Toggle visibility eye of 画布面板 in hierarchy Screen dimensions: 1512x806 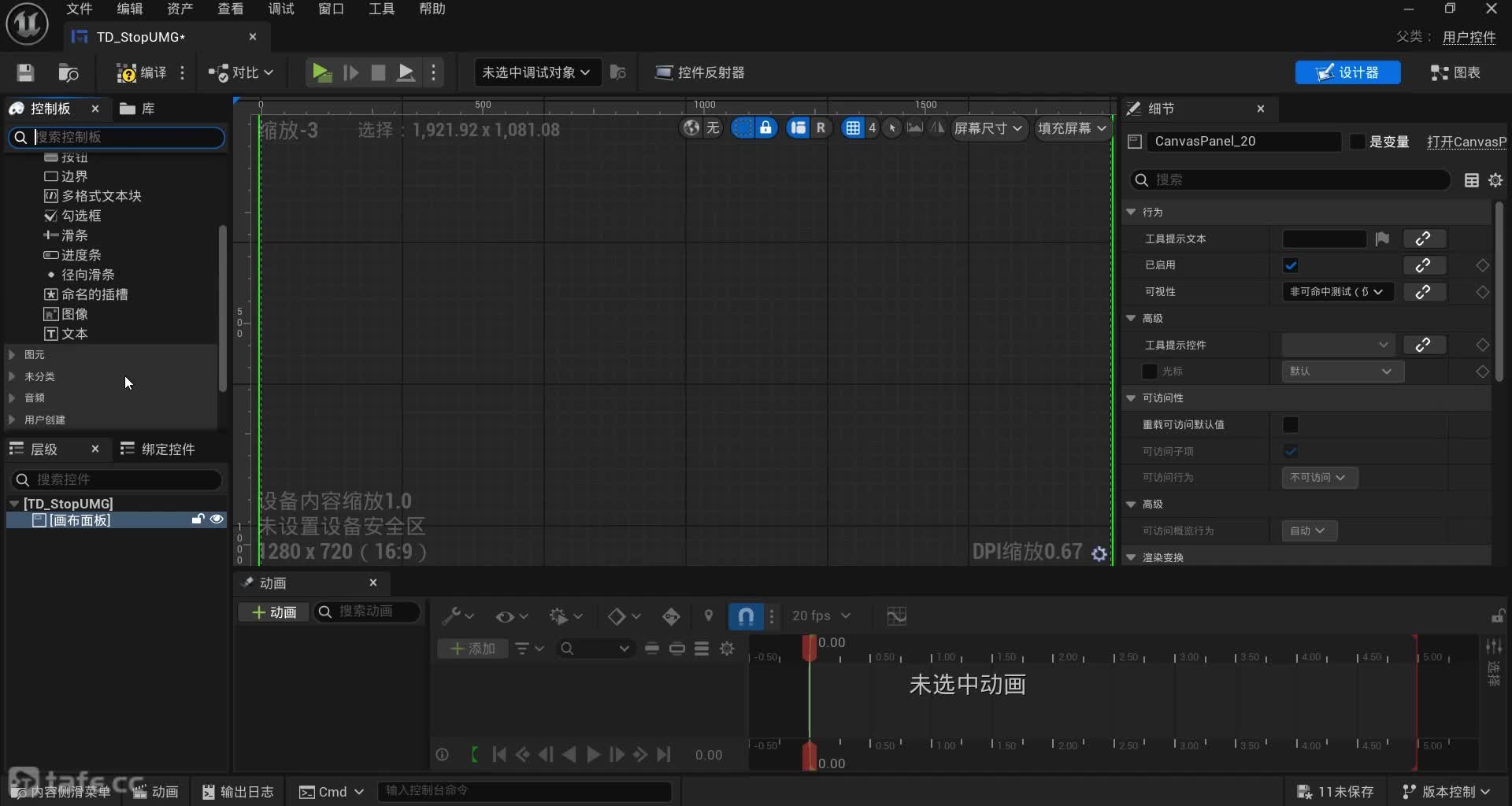pos(217,519)
